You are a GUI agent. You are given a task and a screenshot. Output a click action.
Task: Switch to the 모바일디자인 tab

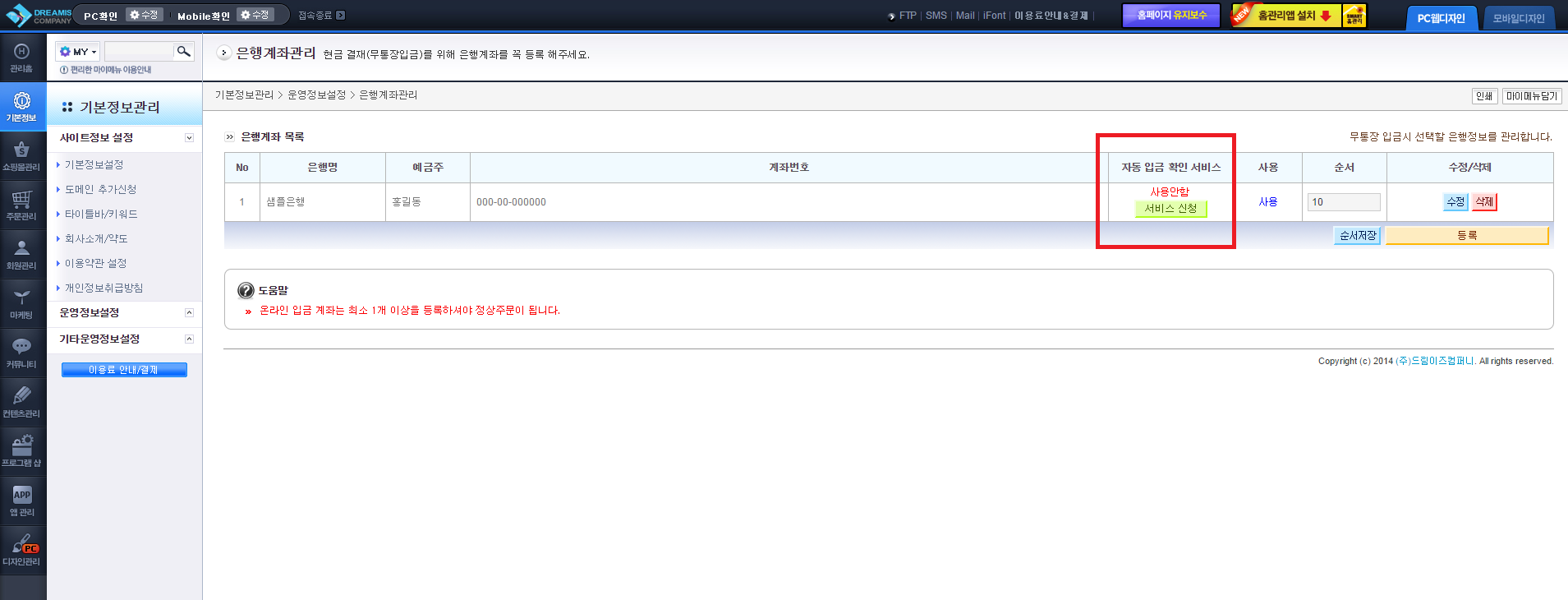pyautogui.click(x=1519, y=18)
